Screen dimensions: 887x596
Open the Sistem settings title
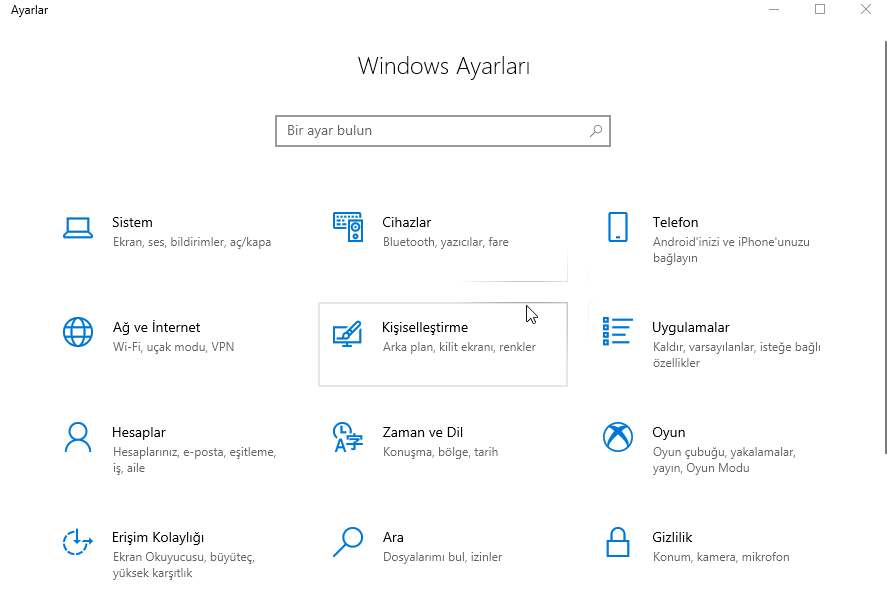coord(132,222)
